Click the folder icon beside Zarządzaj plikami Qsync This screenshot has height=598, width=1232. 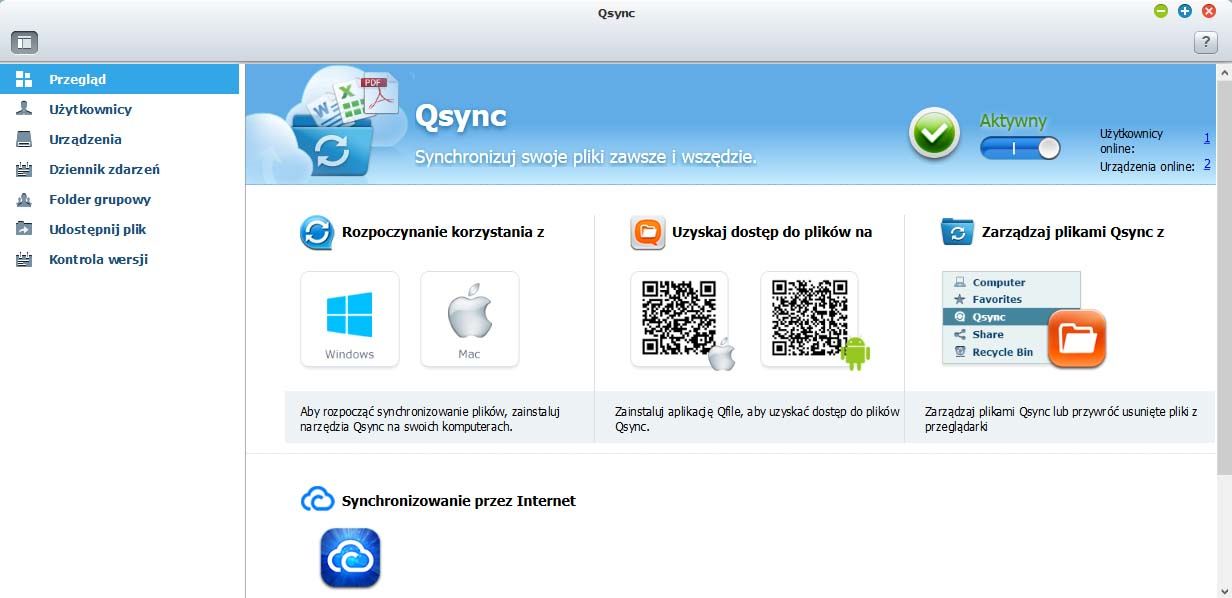pyautogui.click(x=957, y=232)
